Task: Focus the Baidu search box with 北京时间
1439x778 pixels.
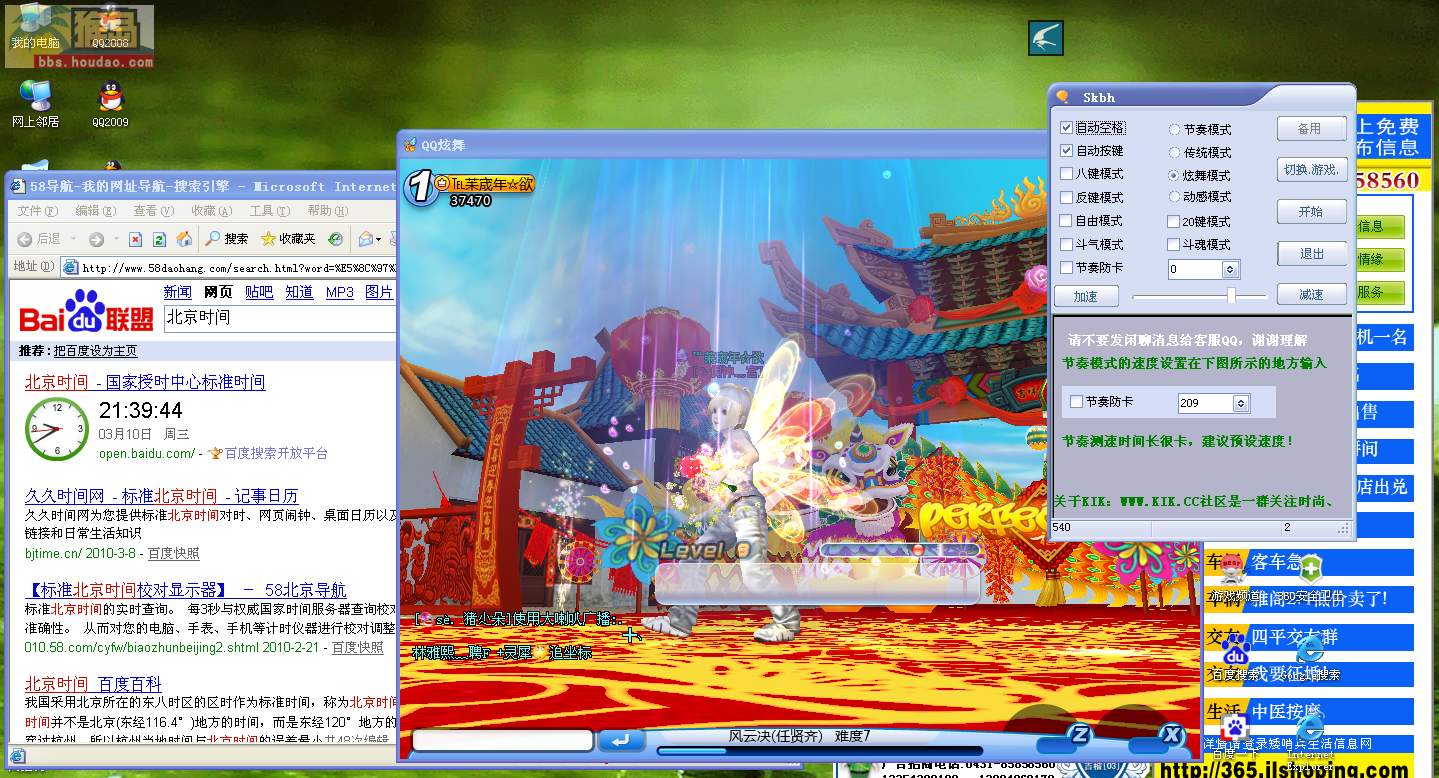Action: pyautogui.click(x=279, y=318)
